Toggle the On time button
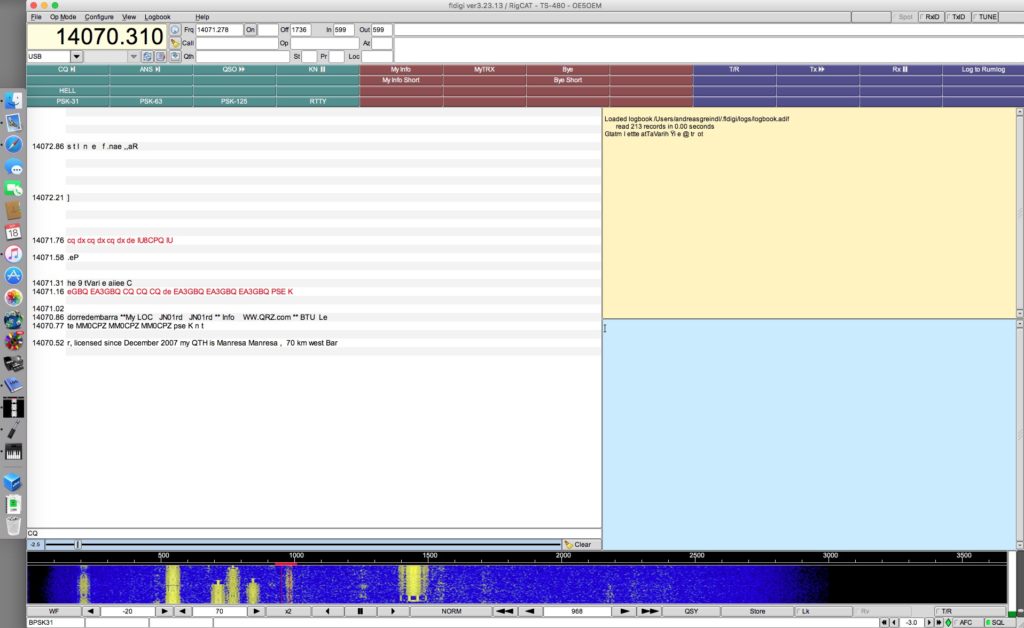Screen dimensions: 1024x628 point(250,29)
